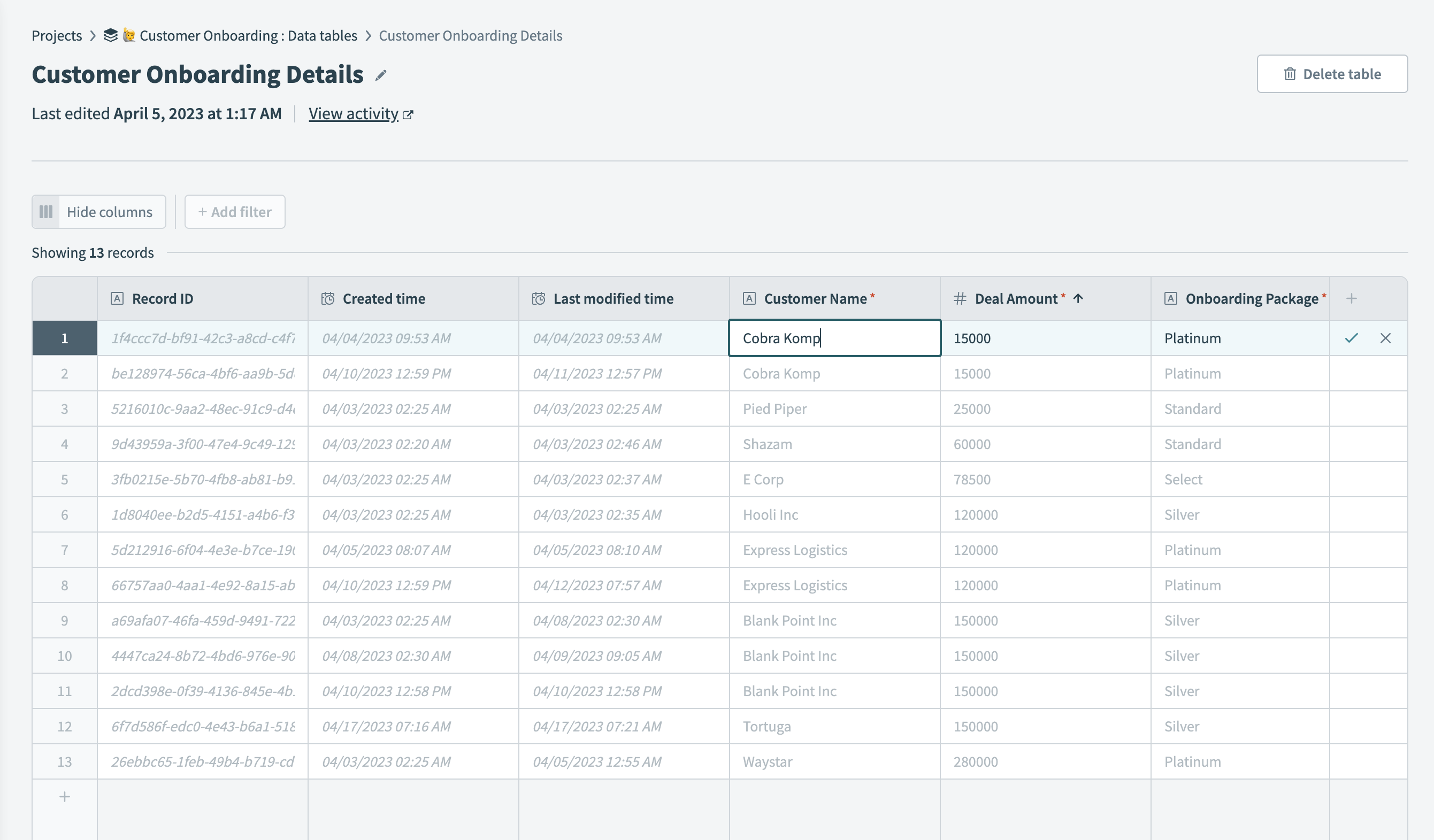Follow the View activity link
The width and height of the screenshot is (1434, 840).
(x=354, y=114)
